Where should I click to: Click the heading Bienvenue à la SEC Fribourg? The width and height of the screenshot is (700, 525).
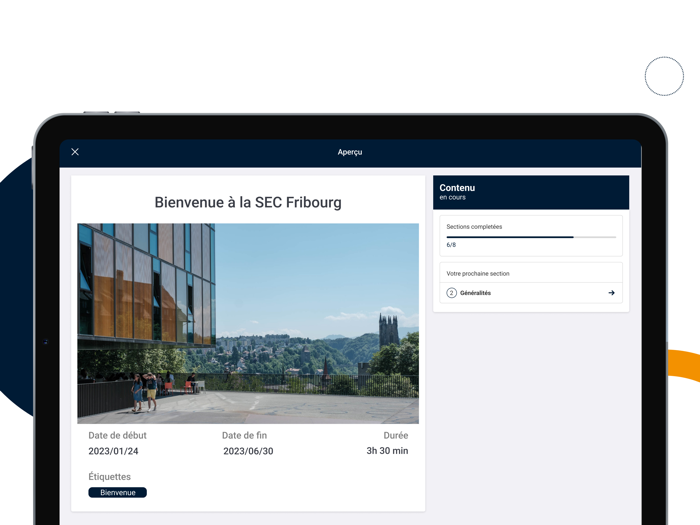pos(248,202)
